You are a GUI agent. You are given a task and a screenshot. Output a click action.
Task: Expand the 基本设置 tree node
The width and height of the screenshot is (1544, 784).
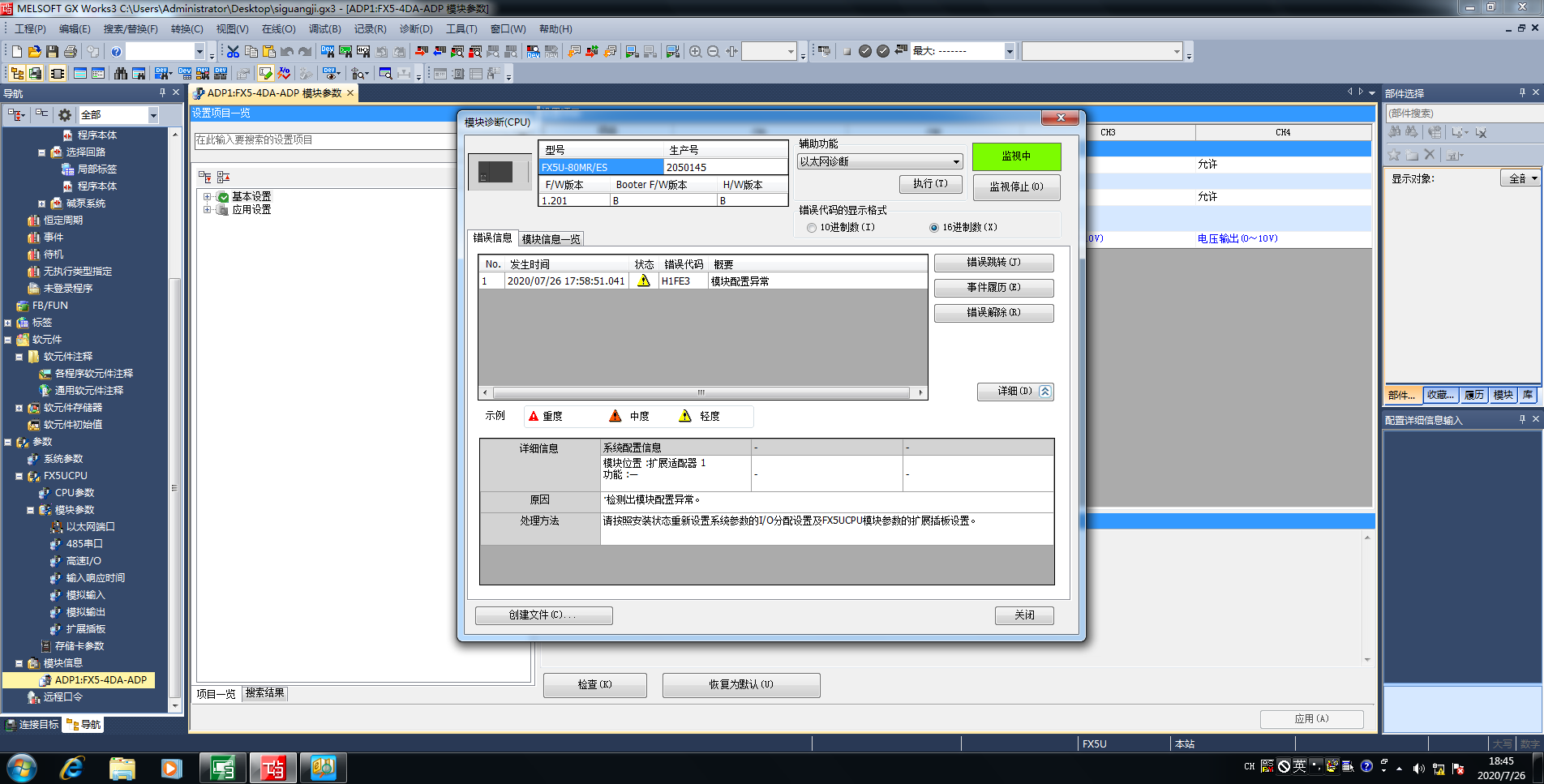pos(208,197)
